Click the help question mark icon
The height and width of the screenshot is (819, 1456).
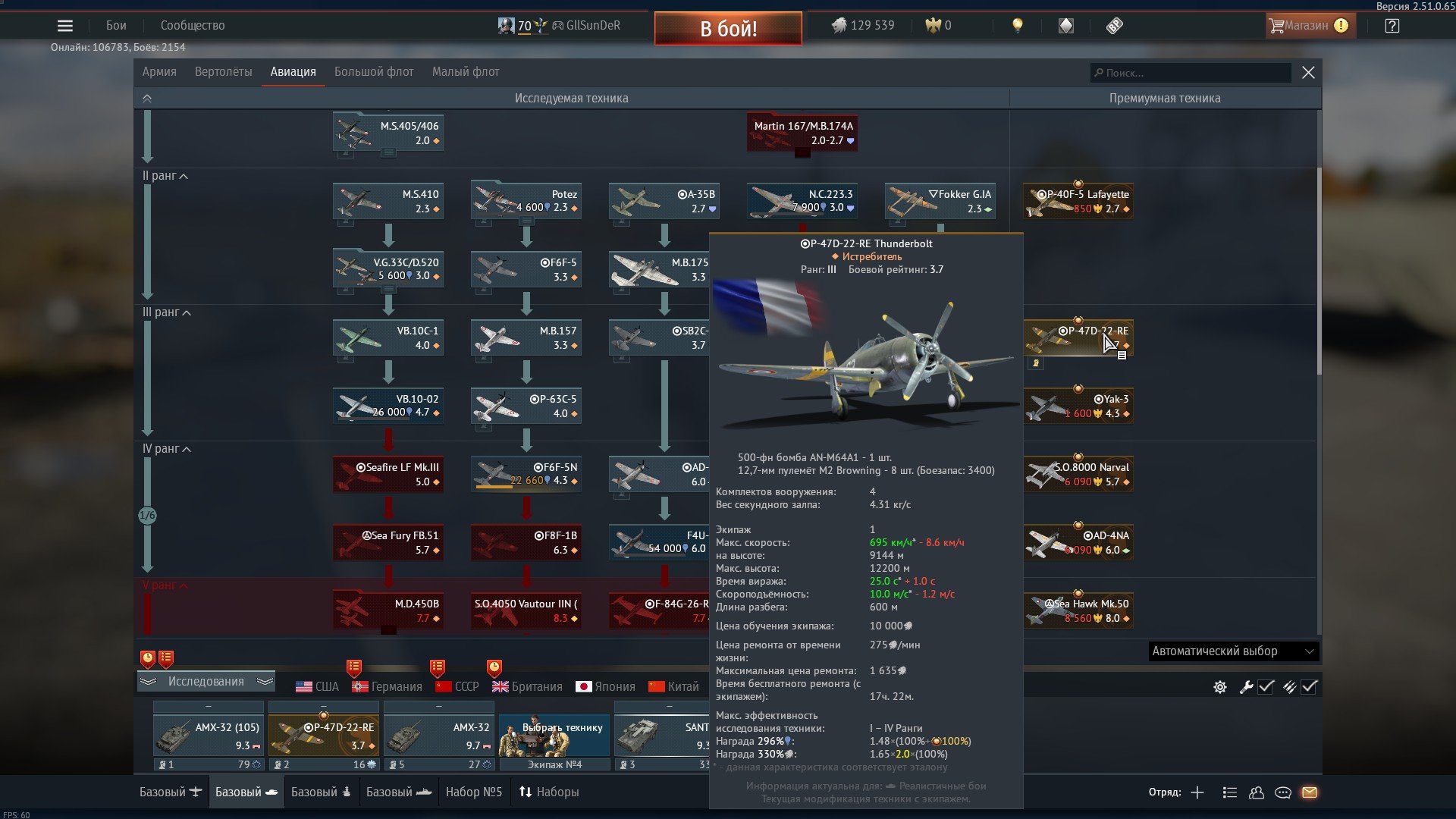coord(1392,26)
